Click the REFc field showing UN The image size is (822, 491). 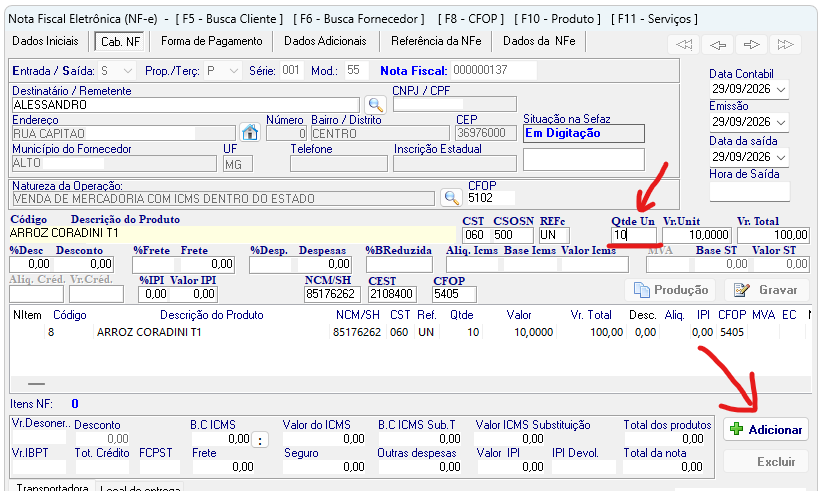pos(554,235)
